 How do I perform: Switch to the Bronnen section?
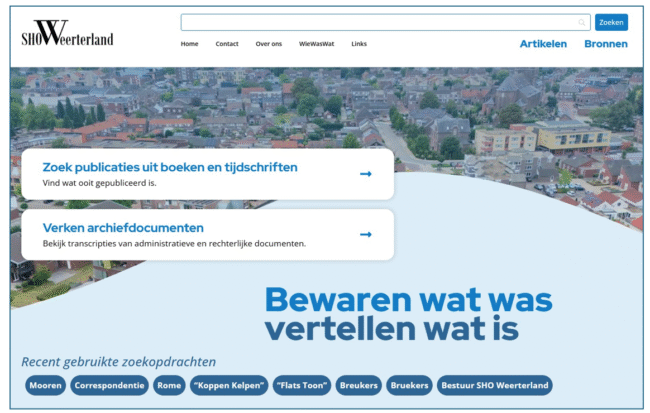pyautogui.click(x=606, y=44)
